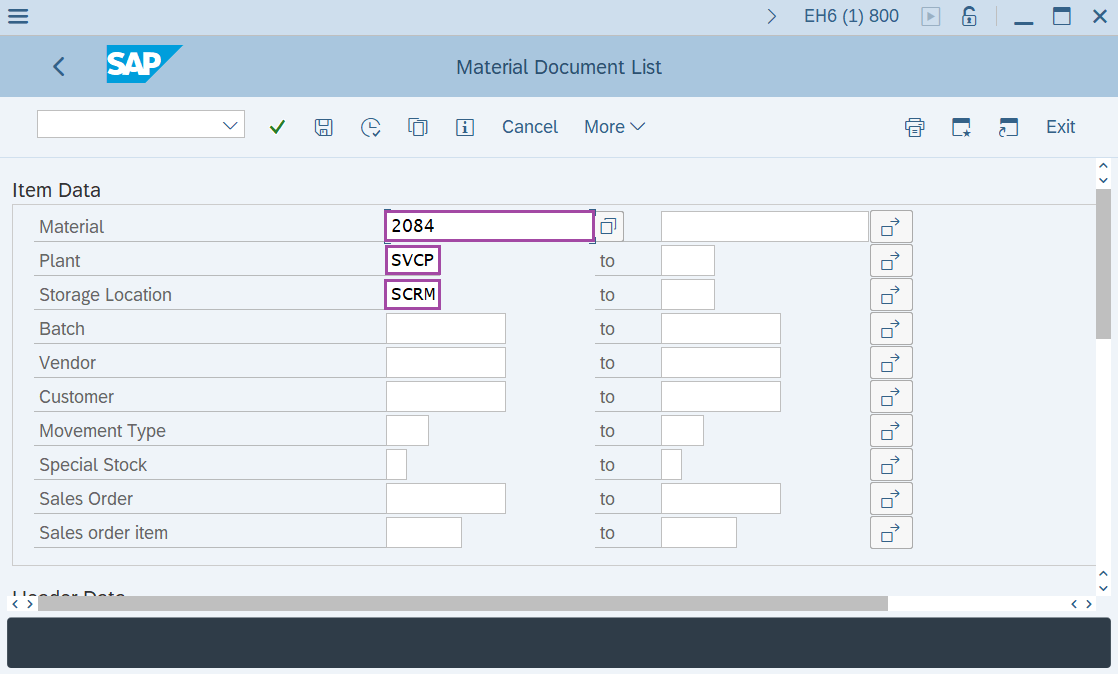Click the Print icon
This screenshot has height=674, width=1118.
[914, 127]
